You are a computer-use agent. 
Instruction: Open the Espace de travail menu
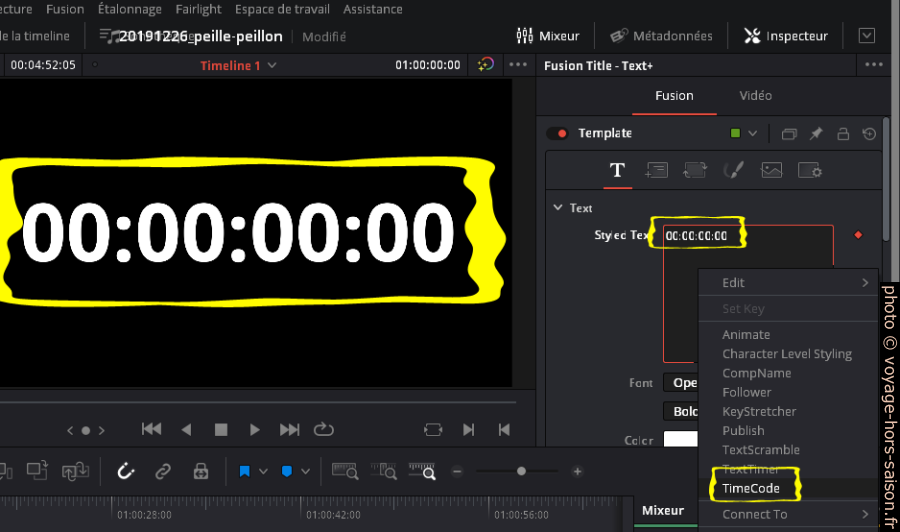coord(282,9)
